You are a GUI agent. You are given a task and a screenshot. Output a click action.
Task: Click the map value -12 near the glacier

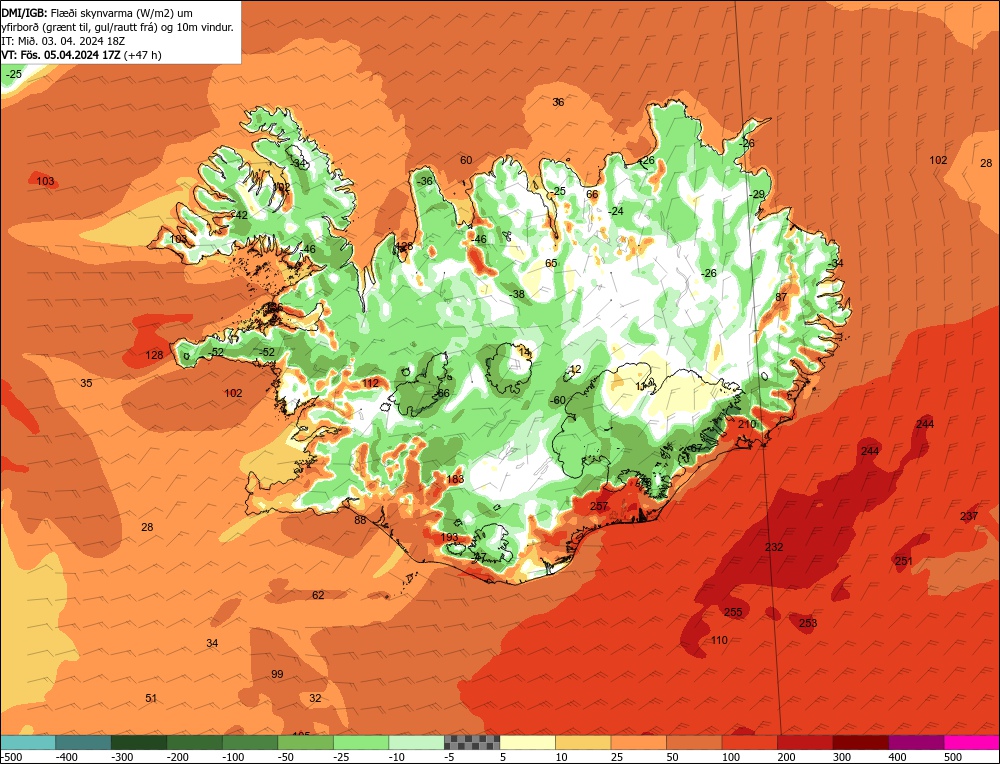574,369
